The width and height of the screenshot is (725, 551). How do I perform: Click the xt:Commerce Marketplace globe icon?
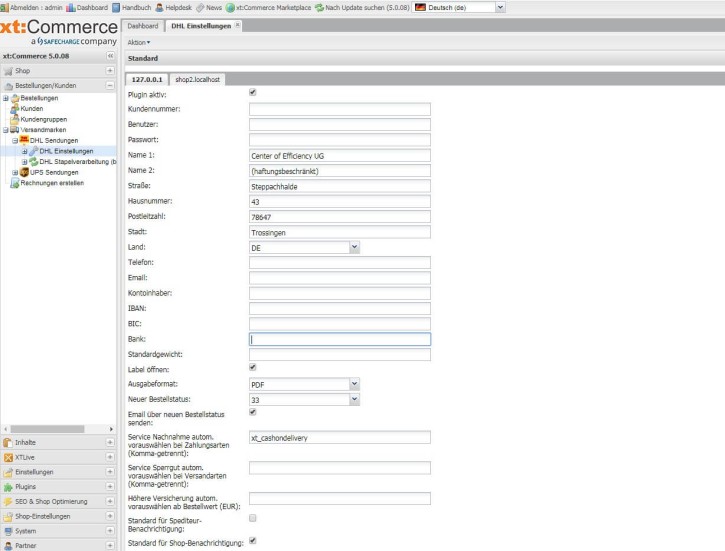[230, 7]
